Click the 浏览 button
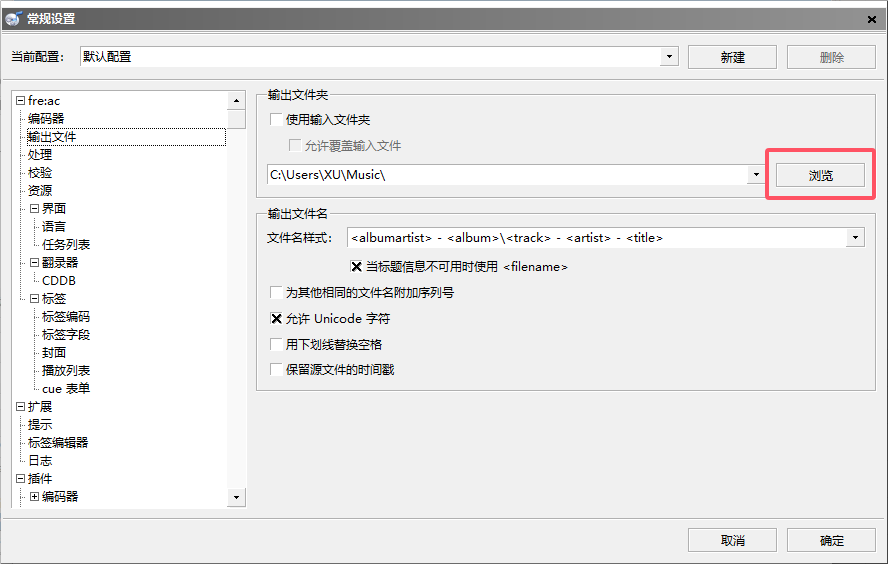This screenshot has width=888, height=564. pos(820,175)
